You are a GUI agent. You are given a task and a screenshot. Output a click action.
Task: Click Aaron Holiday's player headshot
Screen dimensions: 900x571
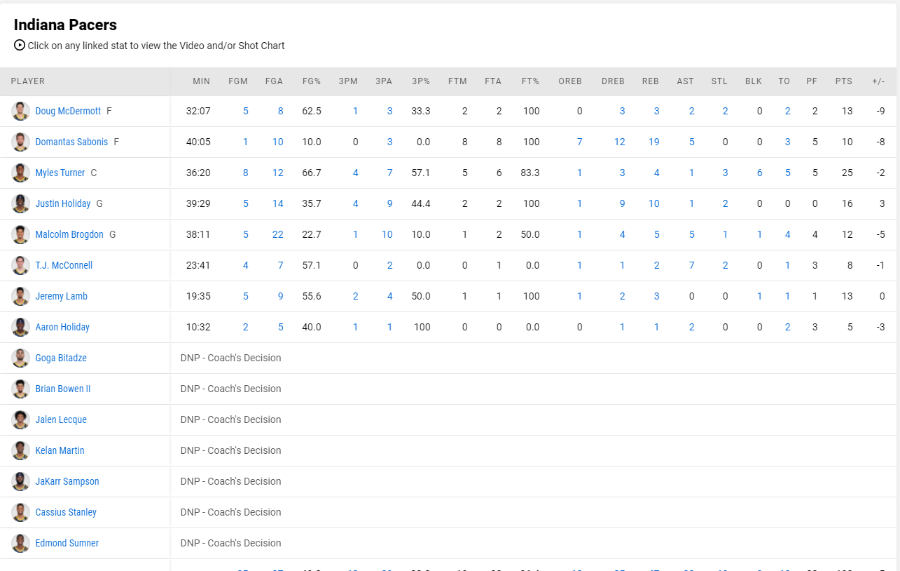(21, 327)
